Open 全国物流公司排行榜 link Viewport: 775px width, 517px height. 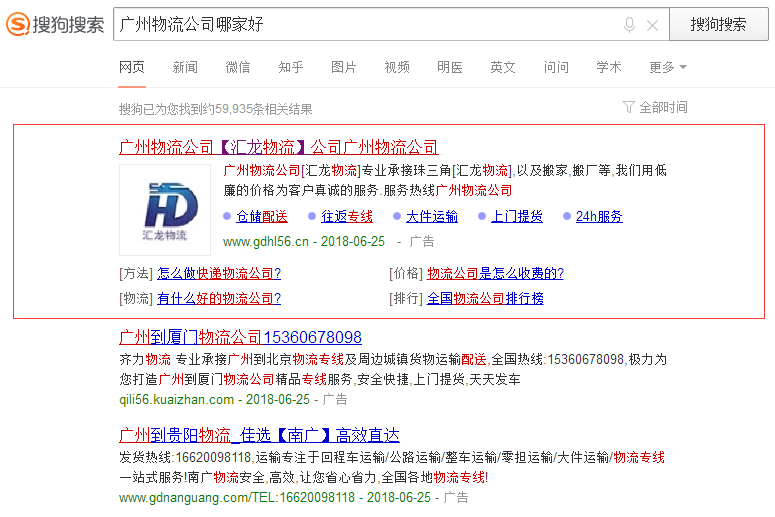[485, 299]
